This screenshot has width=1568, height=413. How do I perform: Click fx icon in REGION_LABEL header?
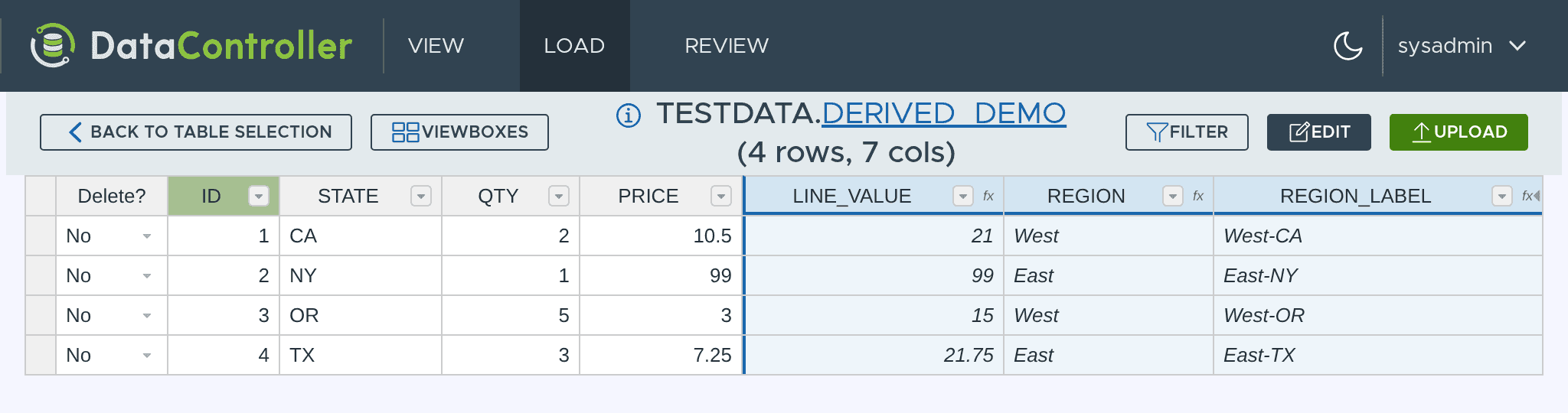1528,197
